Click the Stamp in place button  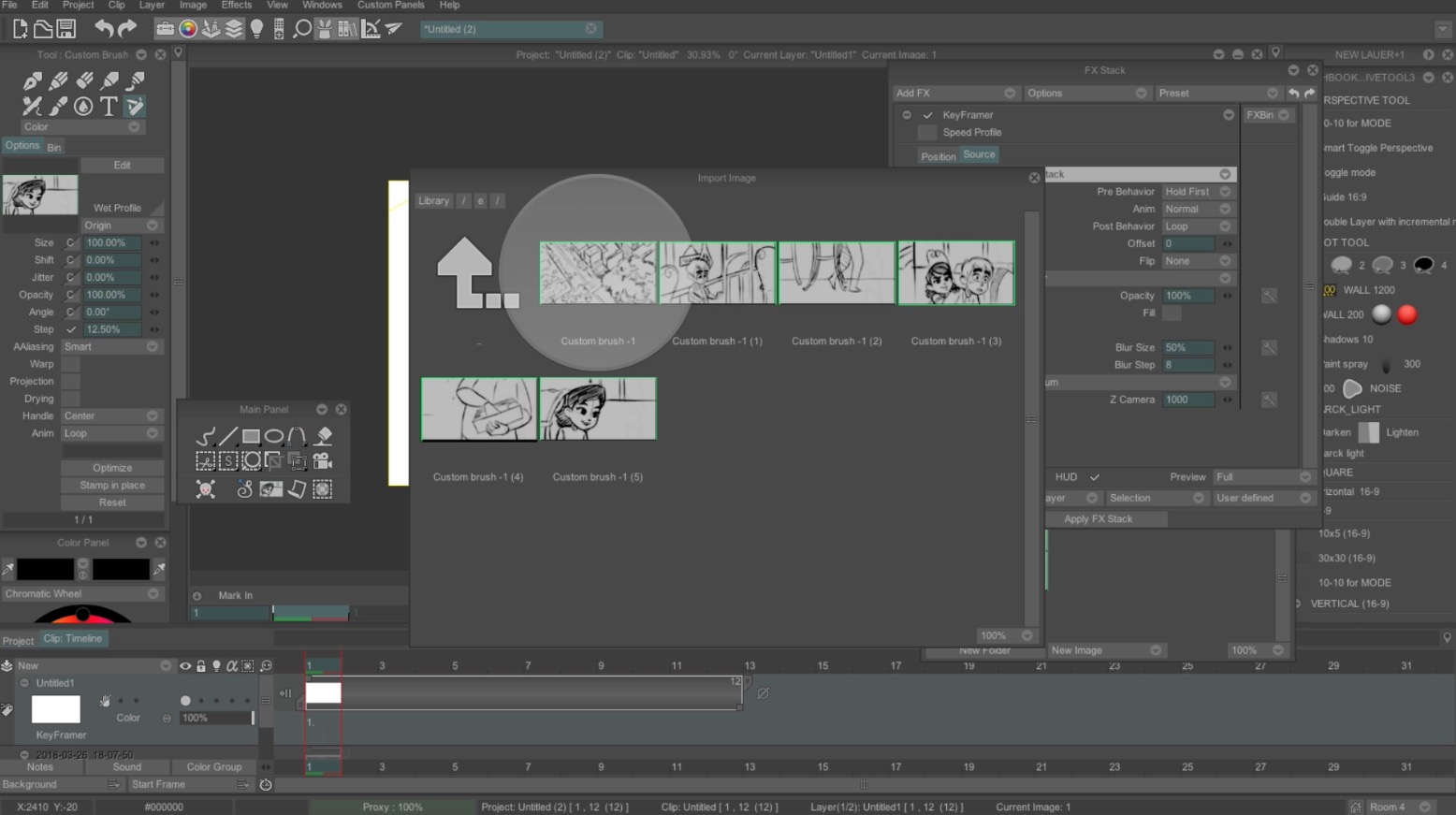[x=112, y=486]
